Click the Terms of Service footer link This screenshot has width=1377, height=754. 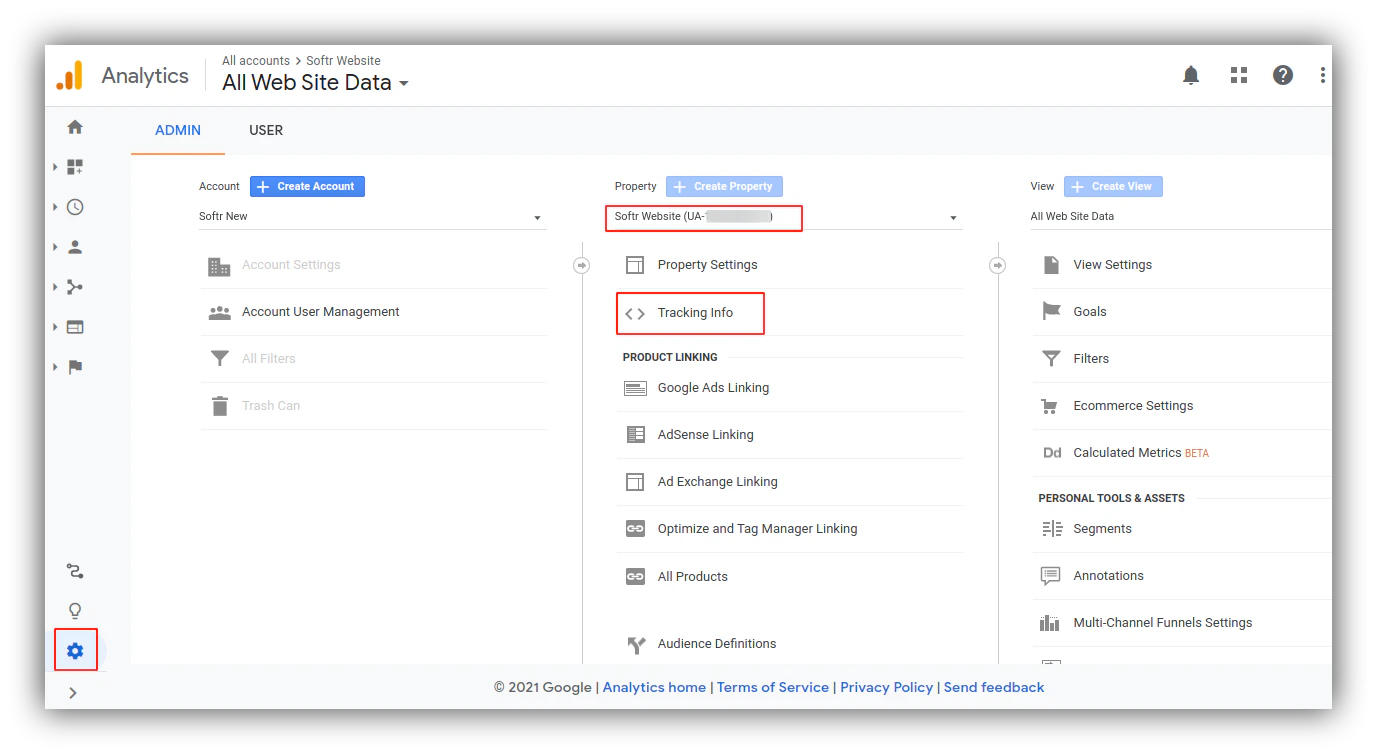click(x=773, y=687)
